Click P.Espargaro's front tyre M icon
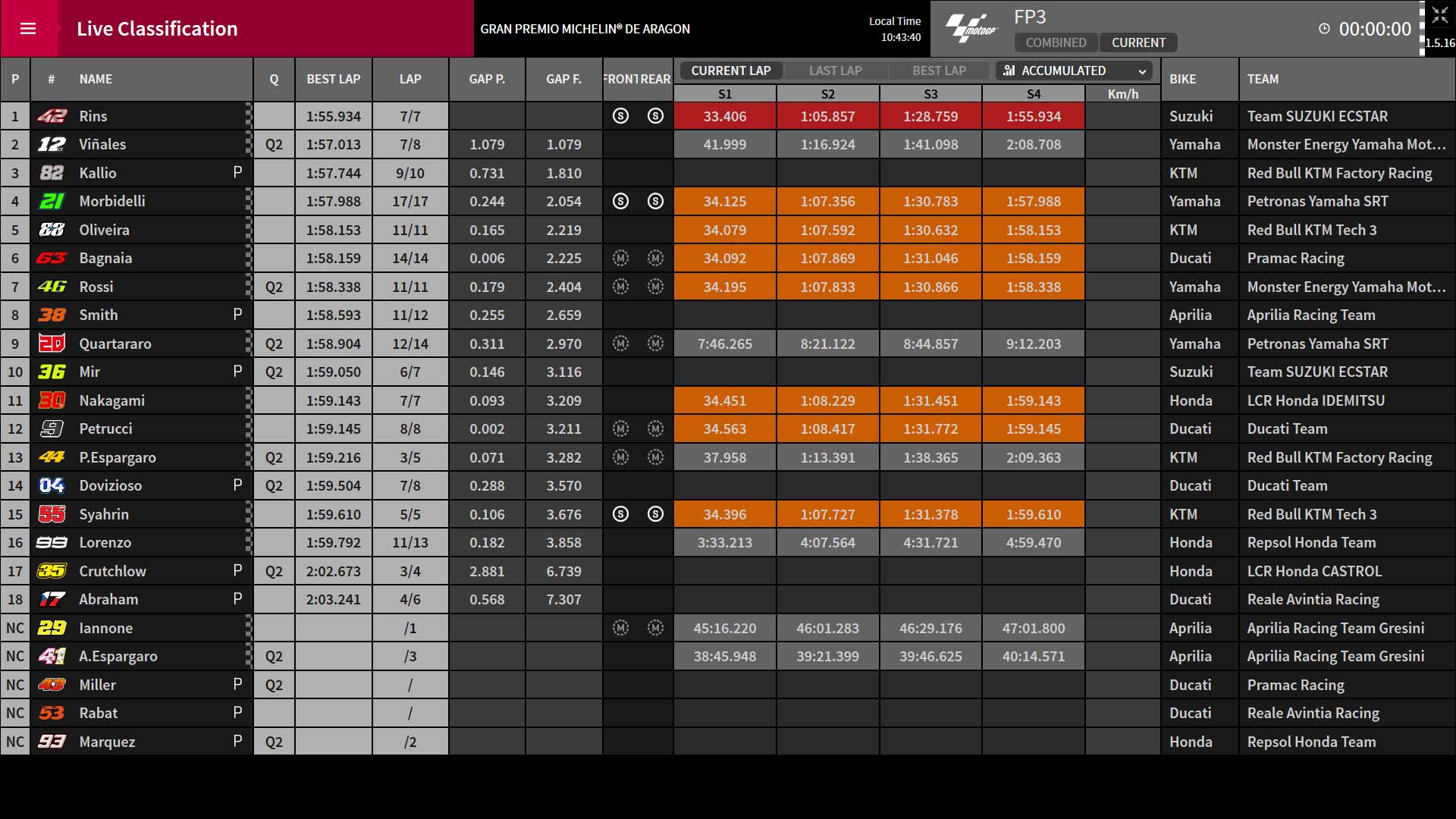The image size is (1456, 819). coord(620,457)
